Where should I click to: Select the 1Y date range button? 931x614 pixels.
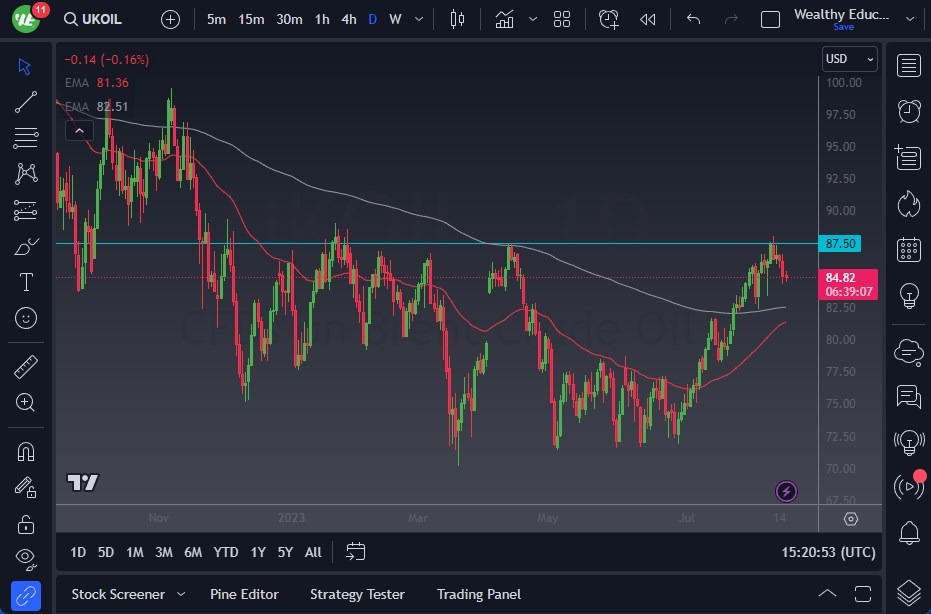[x=258, y=551]
